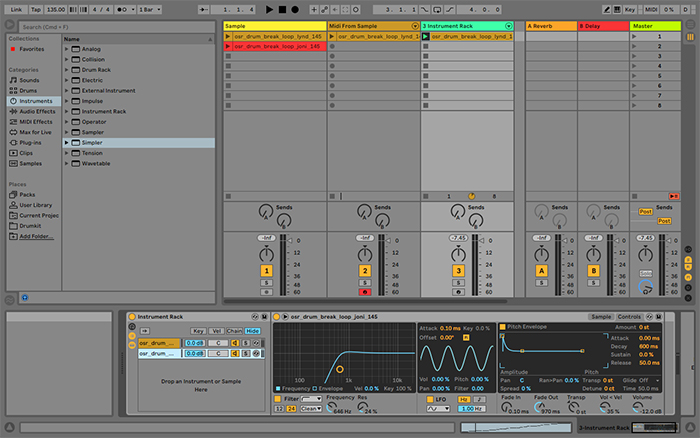Screen dimensions: 700x438
Task: Adjust Simpler Volume knob at -12.0 dB
Action: [638, 407]
